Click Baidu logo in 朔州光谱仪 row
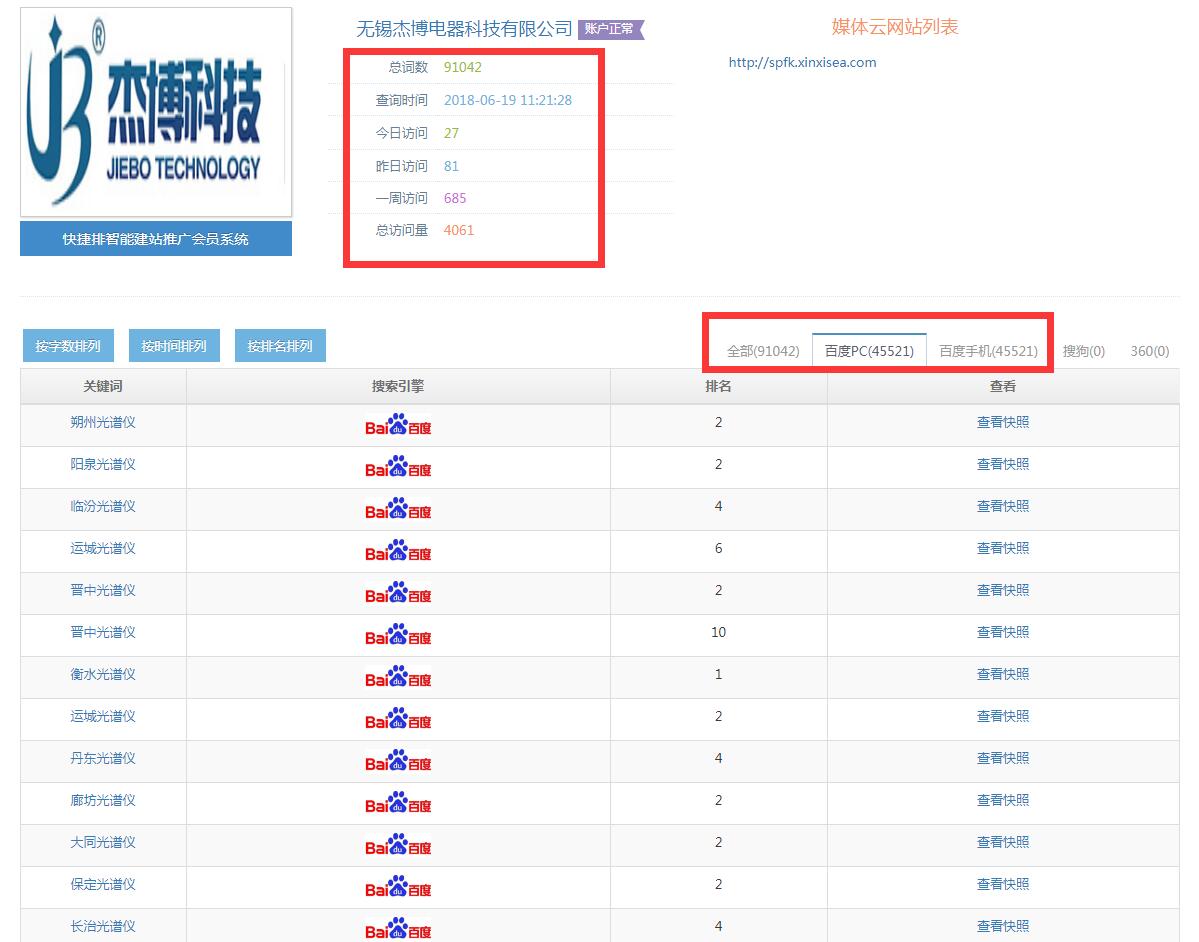The image size is (1199, 942). click(398, 426)
